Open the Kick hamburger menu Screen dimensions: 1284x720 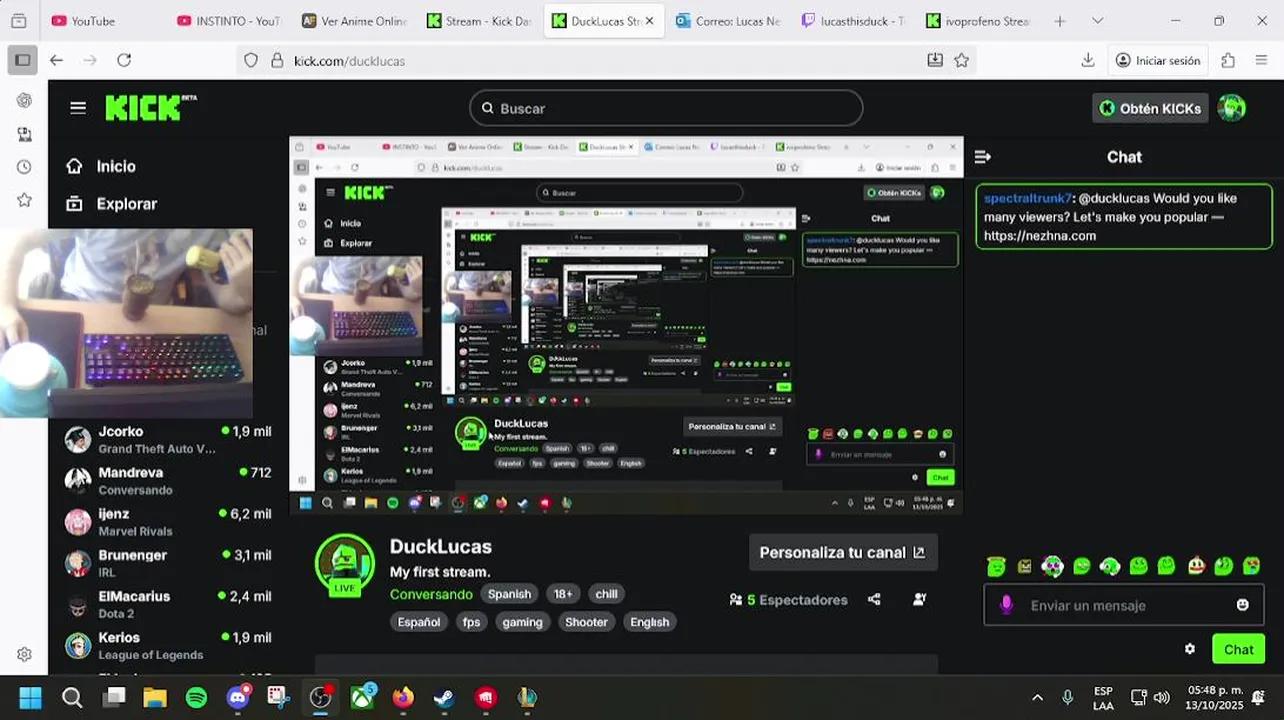pyautogui.click(x=78, y=108)
